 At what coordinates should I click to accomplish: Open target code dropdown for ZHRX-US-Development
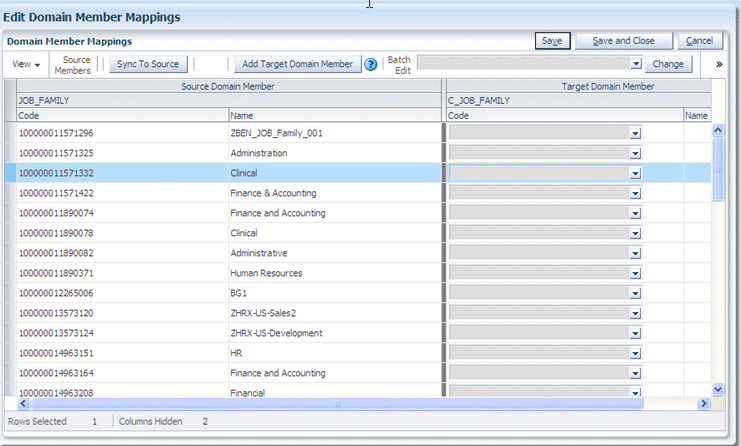pyautogui.click(x=635, y=334)
